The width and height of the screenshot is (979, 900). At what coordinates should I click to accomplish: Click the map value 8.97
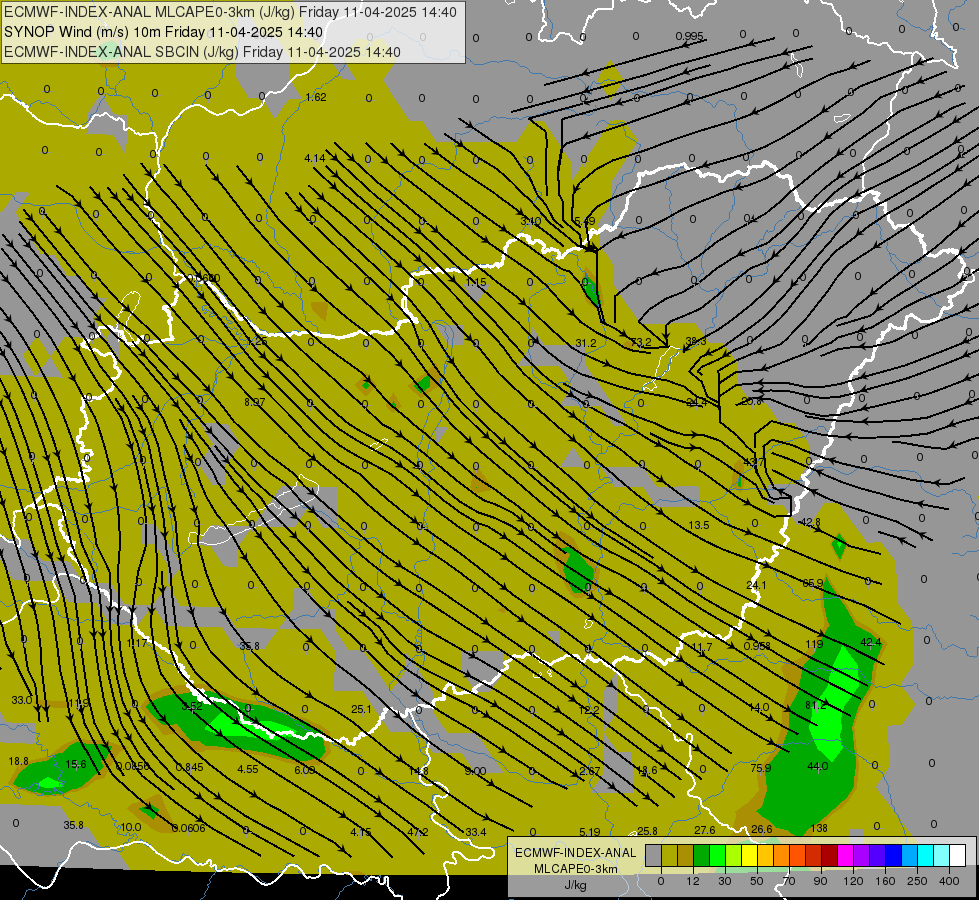pos(254,402)
